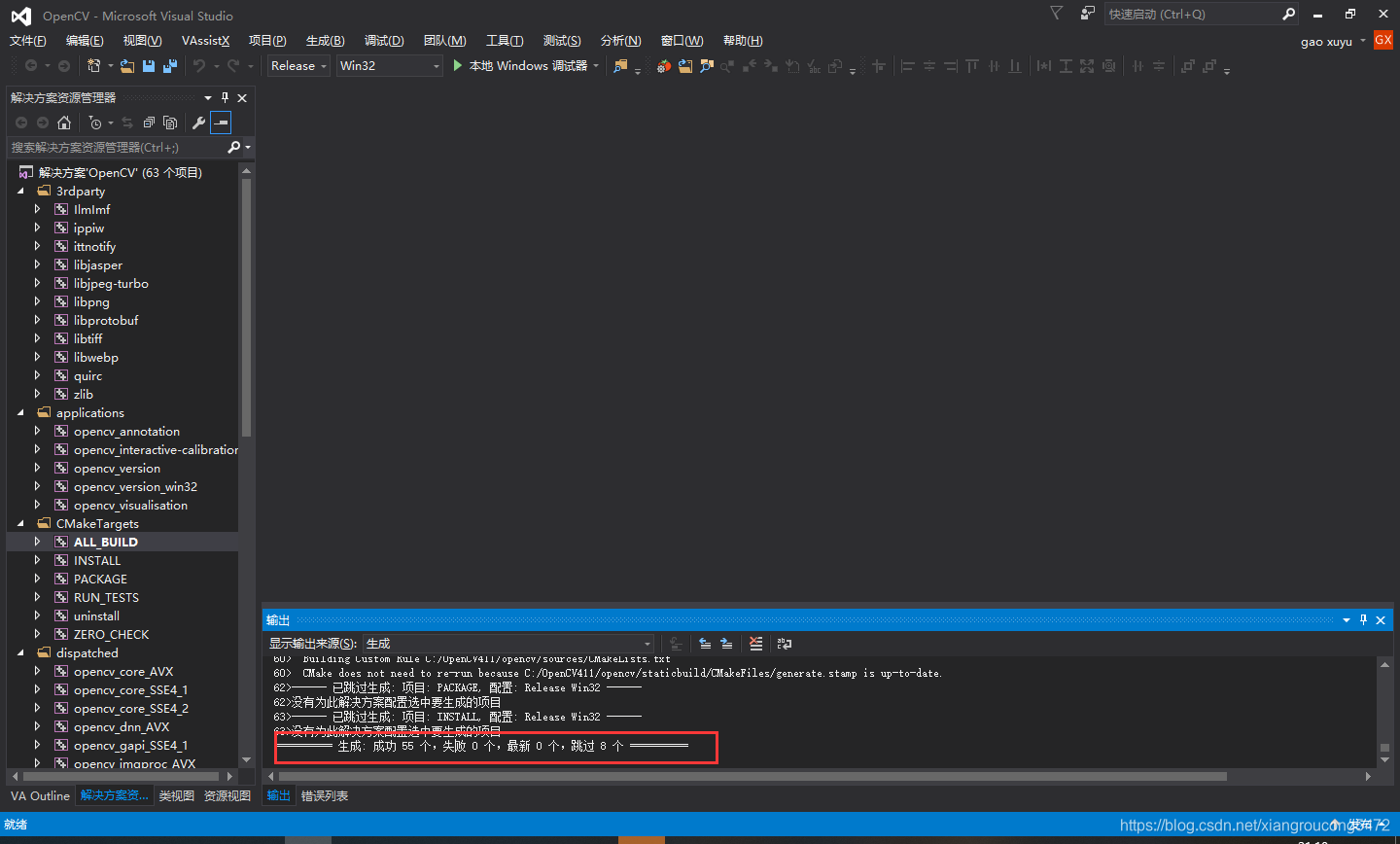Image resolution: width=1400 pixels, height=844 pixels.
Task: Click the Align Lefts layout toolbar icon
Action: [907, 66]
